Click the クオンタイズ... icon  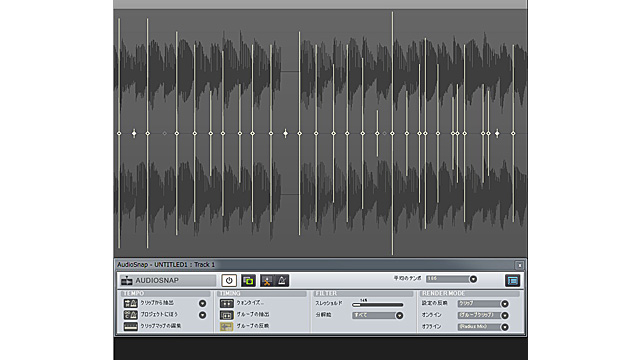(x=227, y=303)
